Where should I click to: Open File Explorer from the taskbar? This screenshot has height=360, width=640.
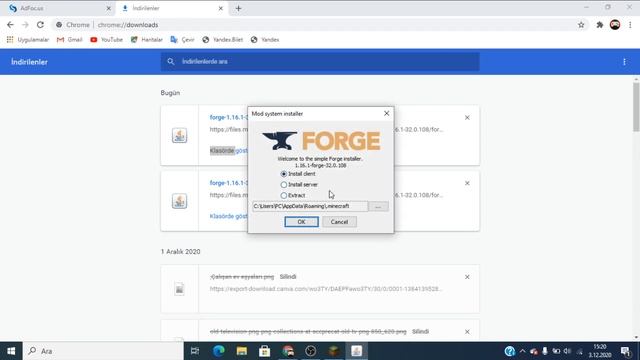tap(242, 351)
